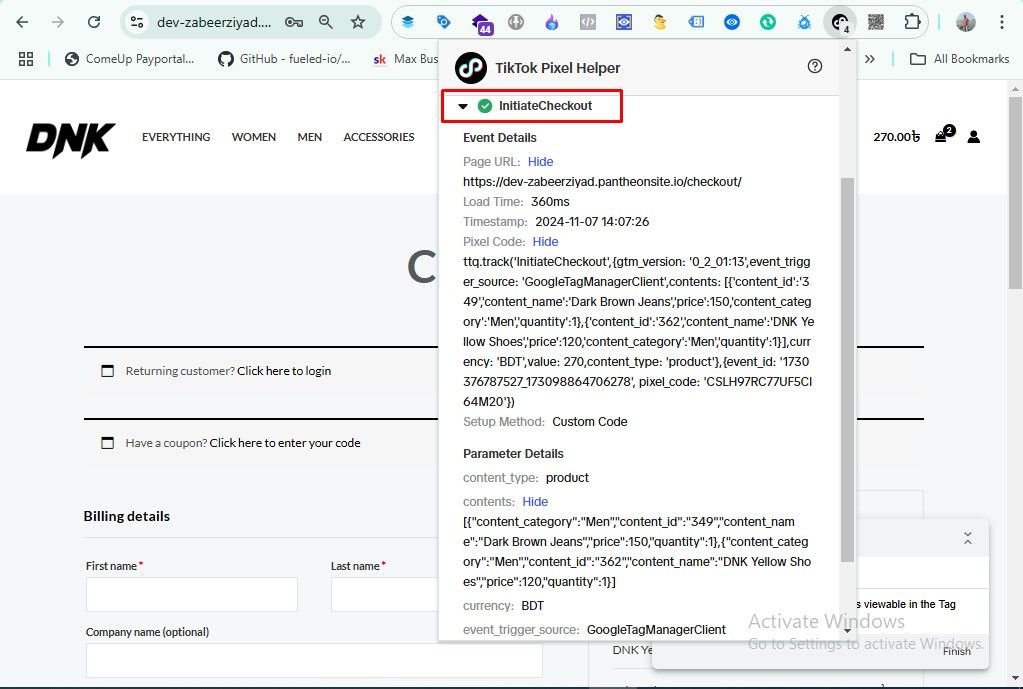Viewport: 1023px width, 689px height.
Task: Open site information icon in address bar
Action: (x=136, y=22)
